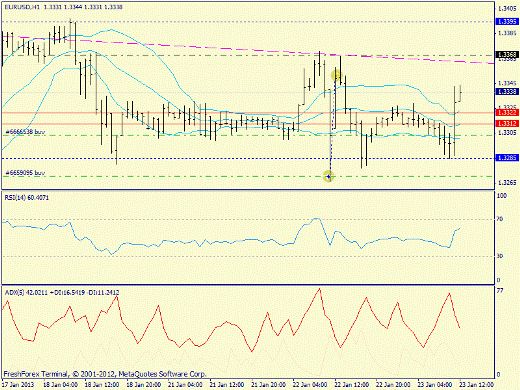
Task: Click the 18 Jan 12:00 time label
Action: [x=102, y=385]
